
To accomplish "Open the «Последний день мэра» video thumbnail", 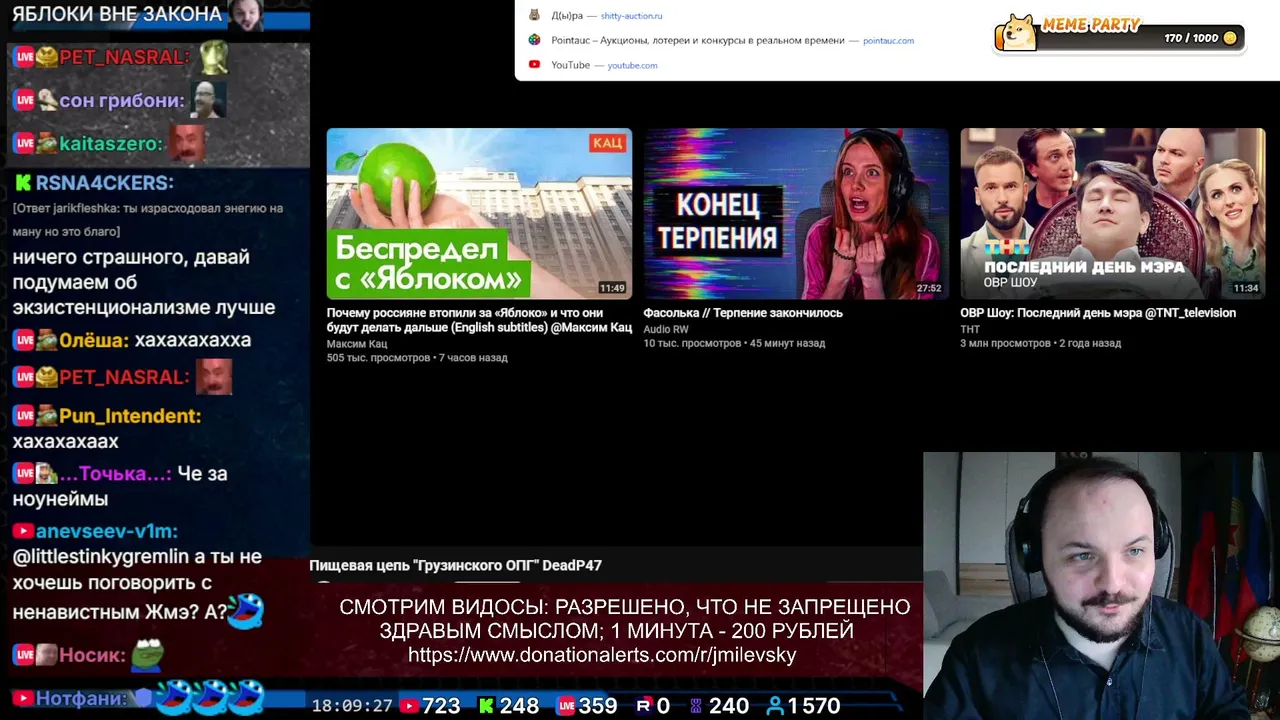I will point(1113,214).
